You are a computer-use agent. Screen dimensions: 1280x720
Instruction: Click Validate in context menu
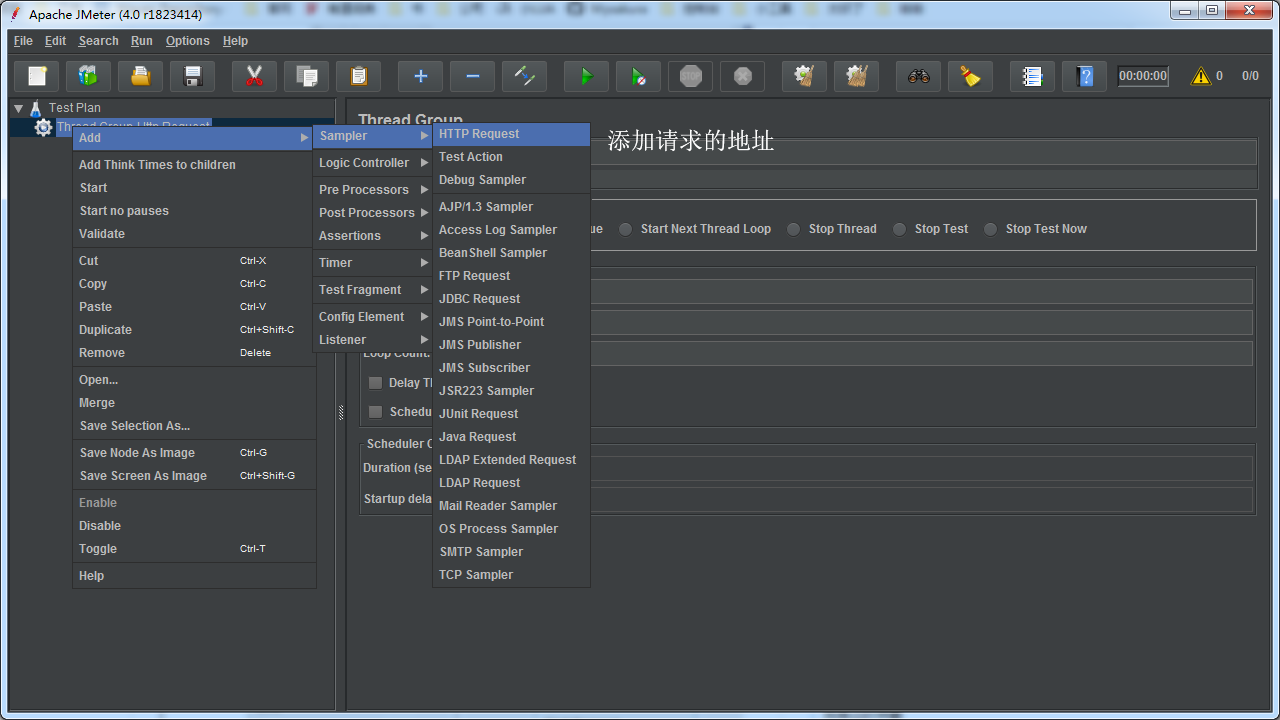click(194, 234)
